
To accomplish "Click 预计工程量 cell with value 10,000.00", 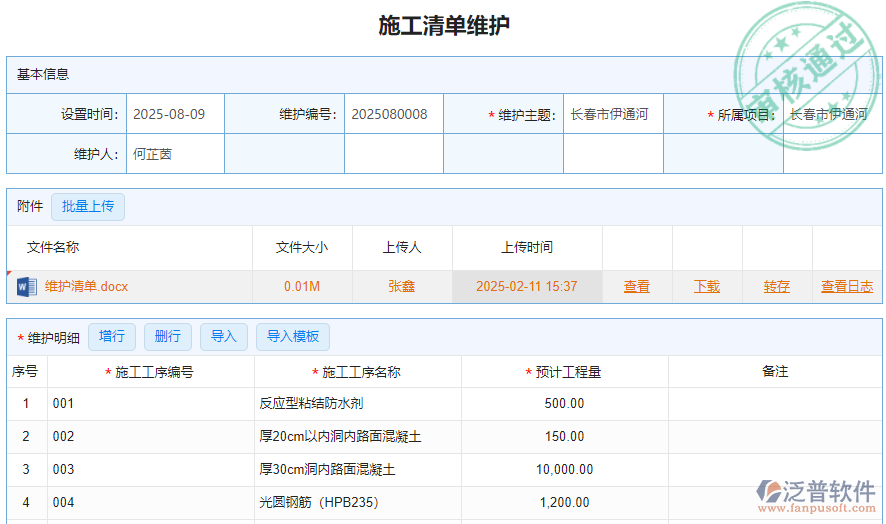I will tap(564, 470).
